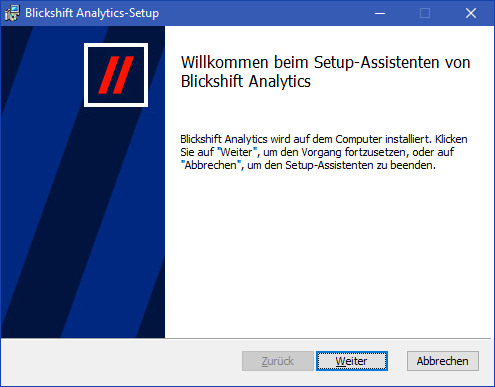Click the white-framed logo box on the banner
Screen dimensions: 495x387
click(x=116, y=75)
